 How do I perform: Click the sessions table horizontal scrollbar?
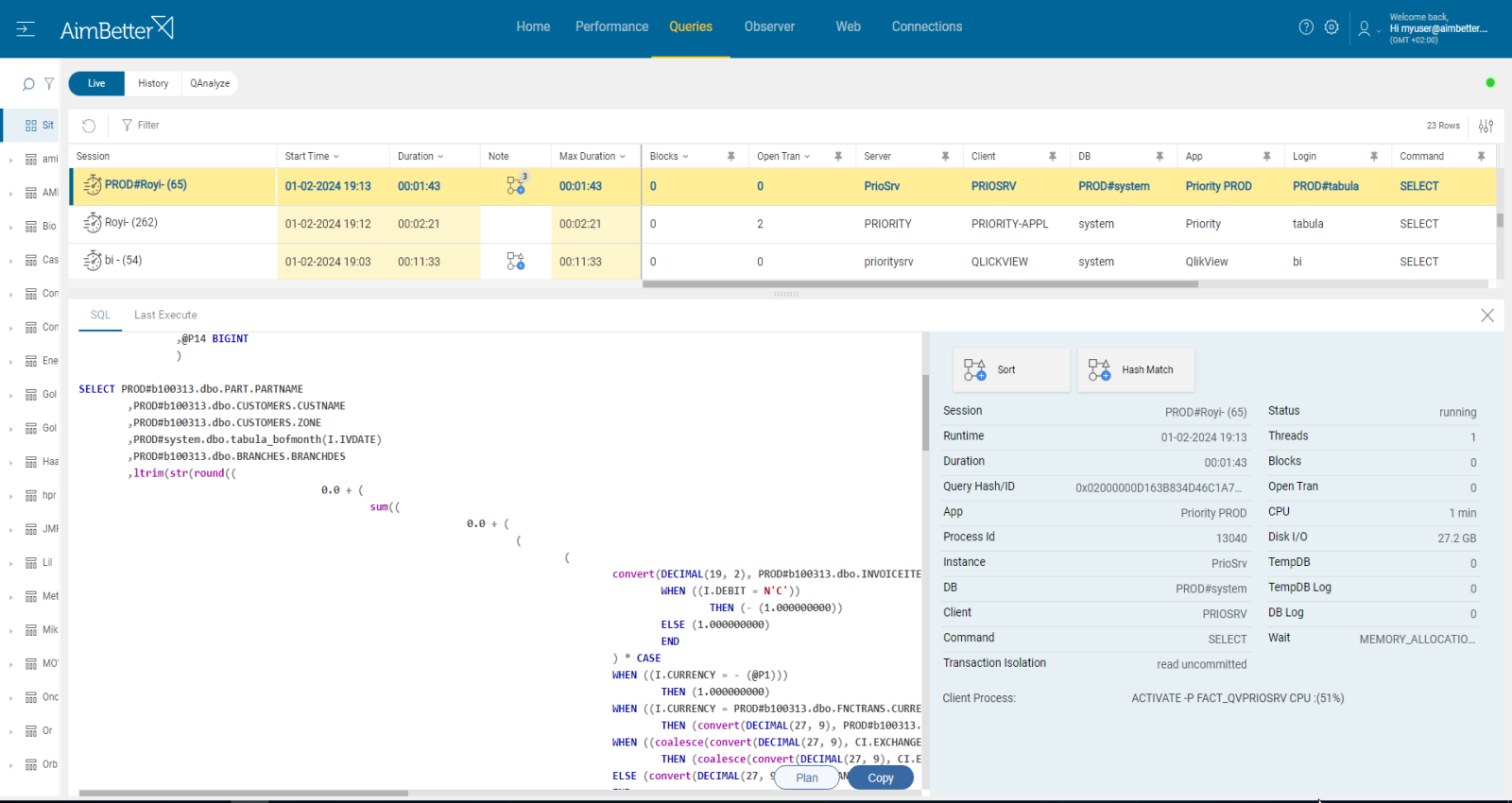point(920,284)
